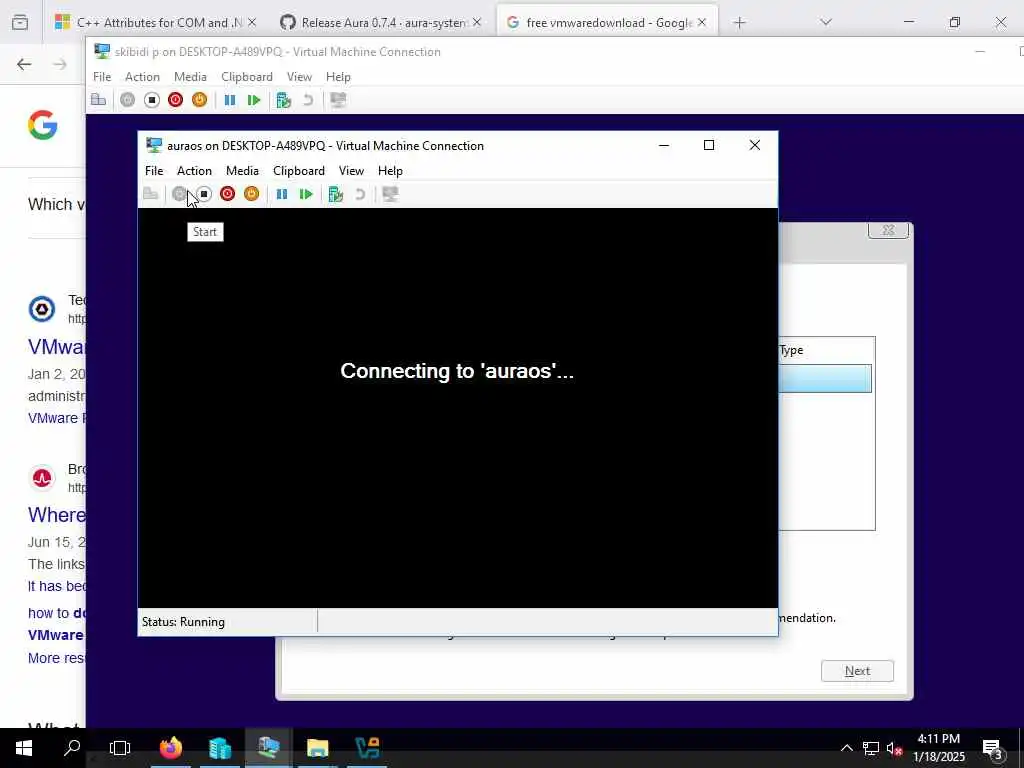Save auraos VM state with the orange icon
This screenshot has width=1024, height=768.
[x=251, y=194]
